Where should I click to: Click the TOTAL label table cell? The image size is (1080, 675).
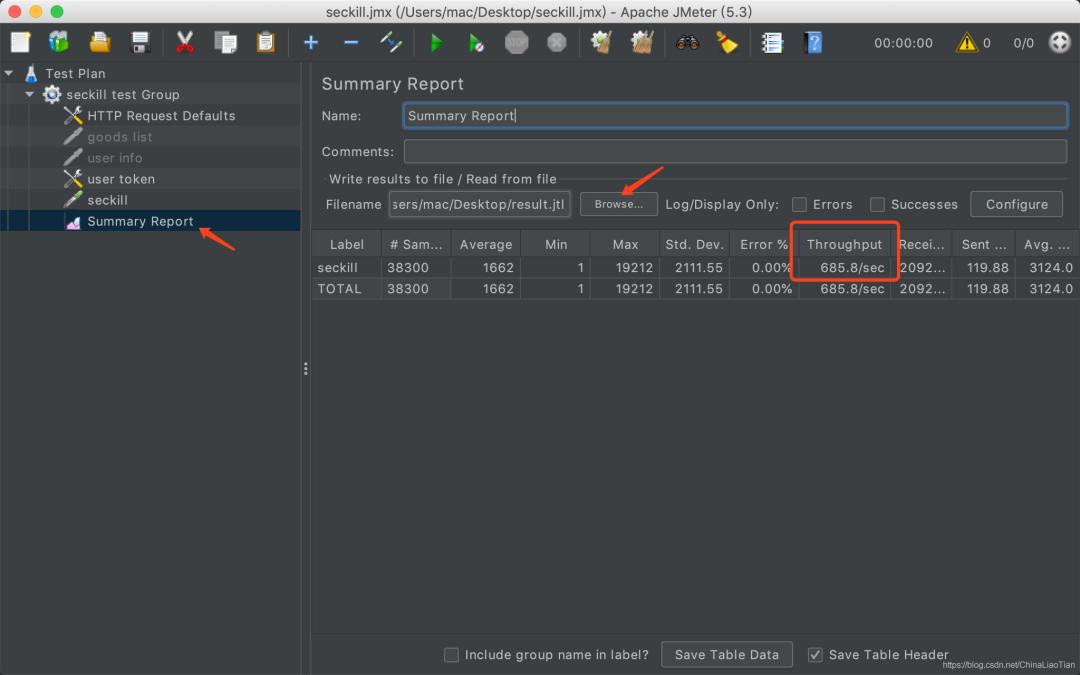(x=346, y=289)
